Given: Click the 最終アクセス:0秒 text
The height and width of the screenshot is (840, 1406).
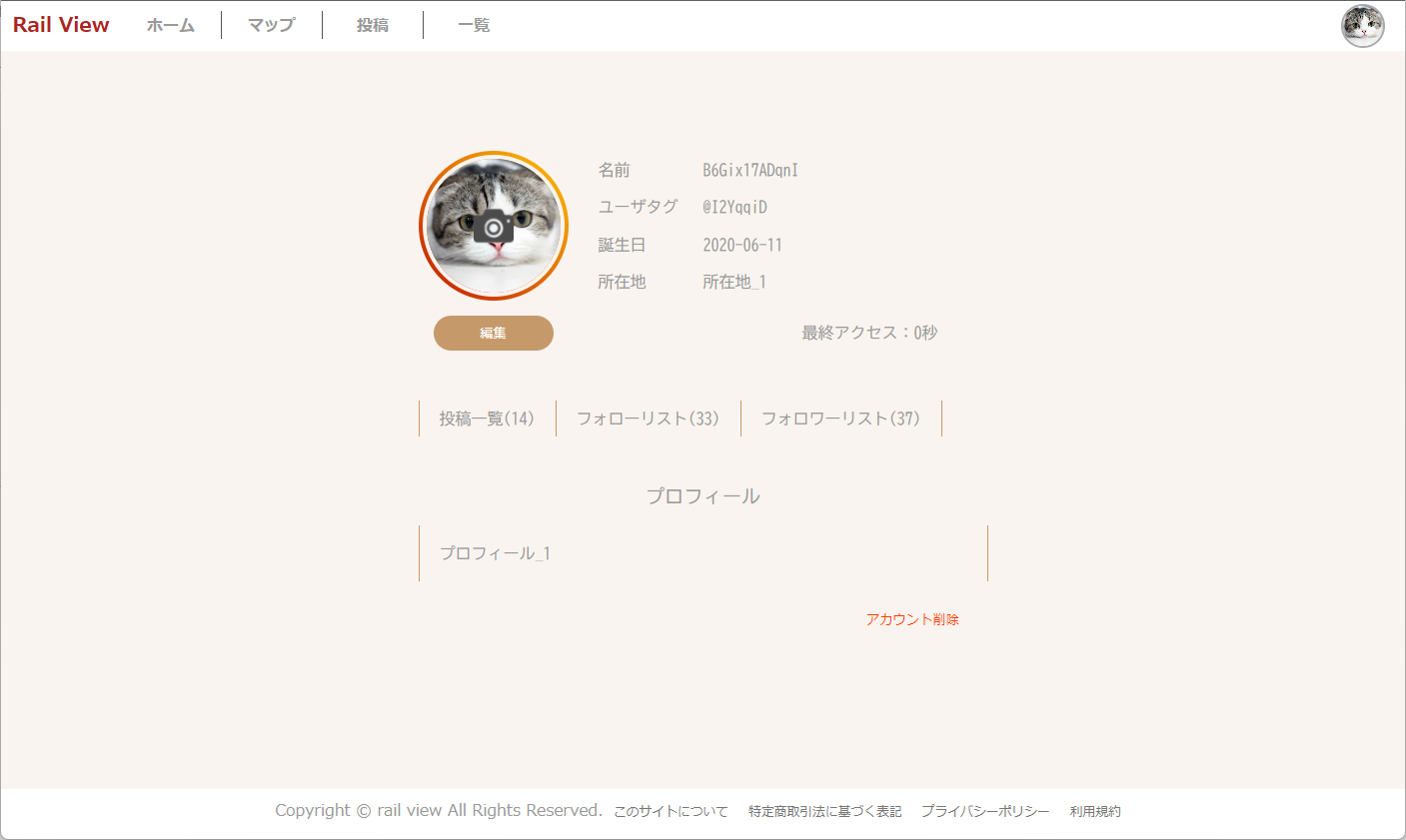Looking at the screenshot, I should tap(869, 333).
